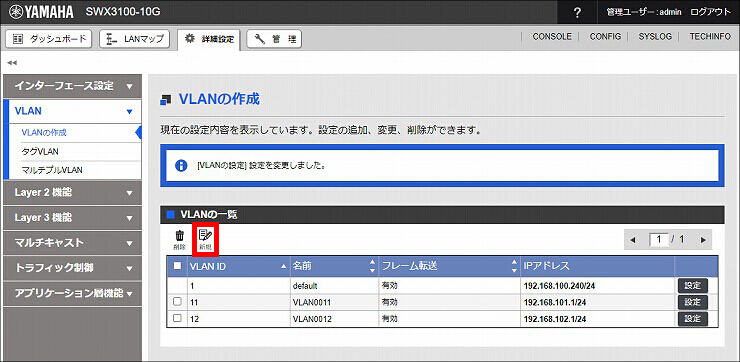Expand the Layer 3 機能 section

tap(72, 218)
